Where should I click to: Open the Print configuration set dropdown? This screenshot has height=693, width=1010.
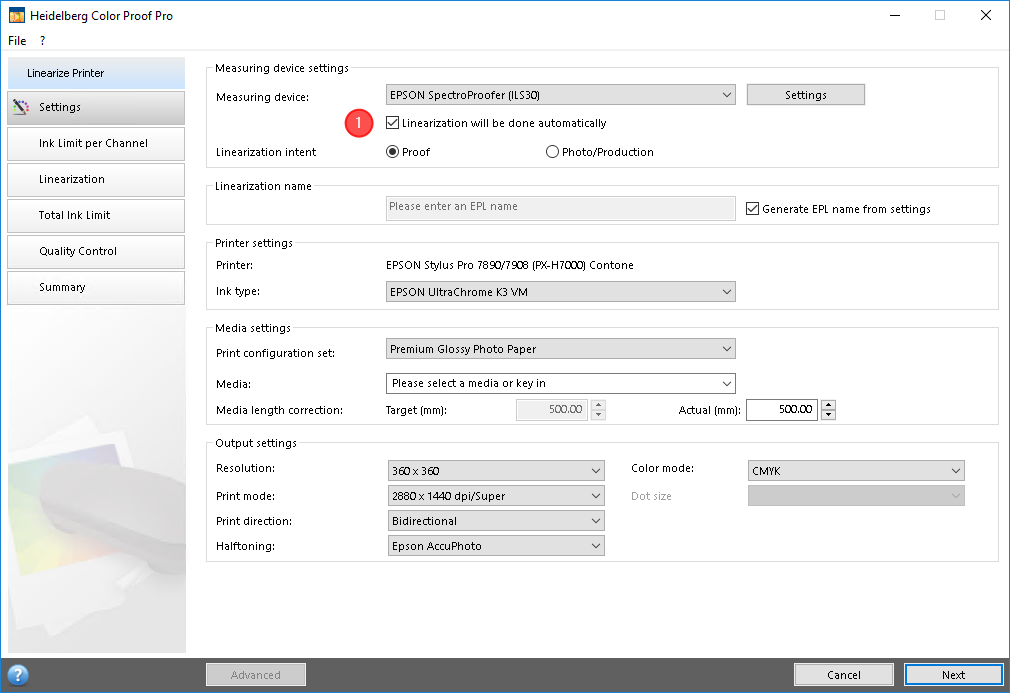(560, 349)
